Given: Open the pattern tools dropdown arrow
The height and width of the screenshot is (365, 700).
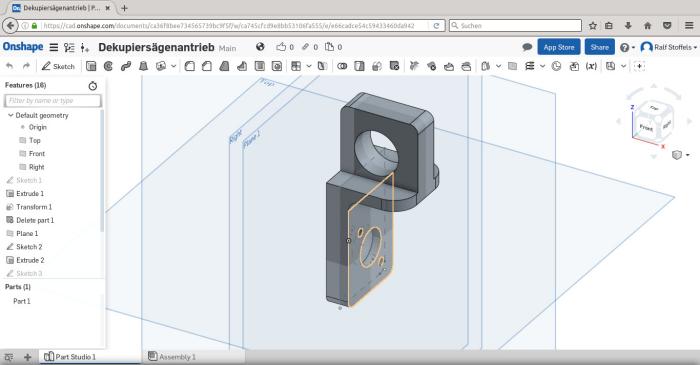Looking at the screenshot, I should pos(308,66).
